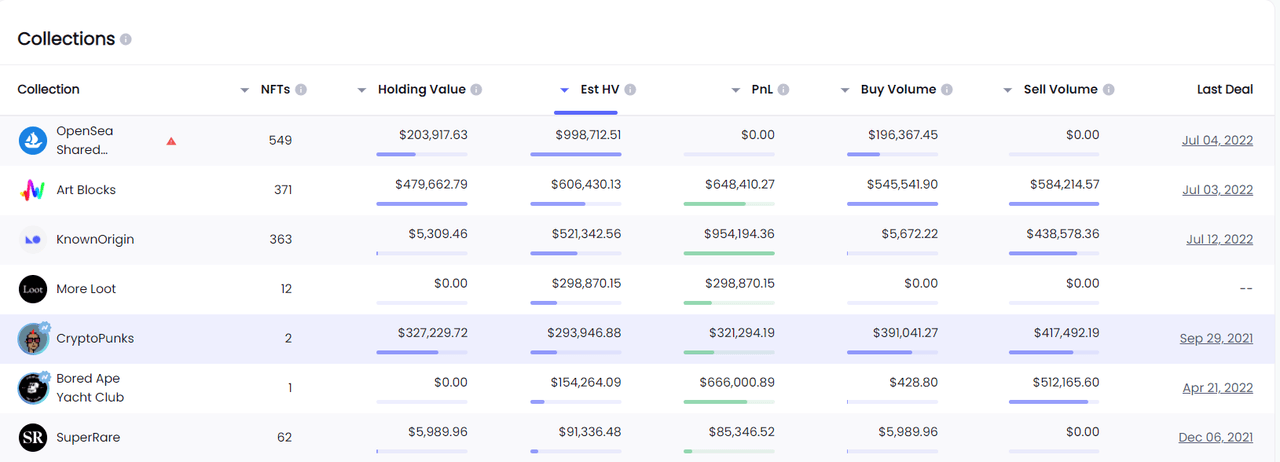Click the info icon beside Collections heading
The height and width of the screenshot is (462, 1280).
(126, 40)
